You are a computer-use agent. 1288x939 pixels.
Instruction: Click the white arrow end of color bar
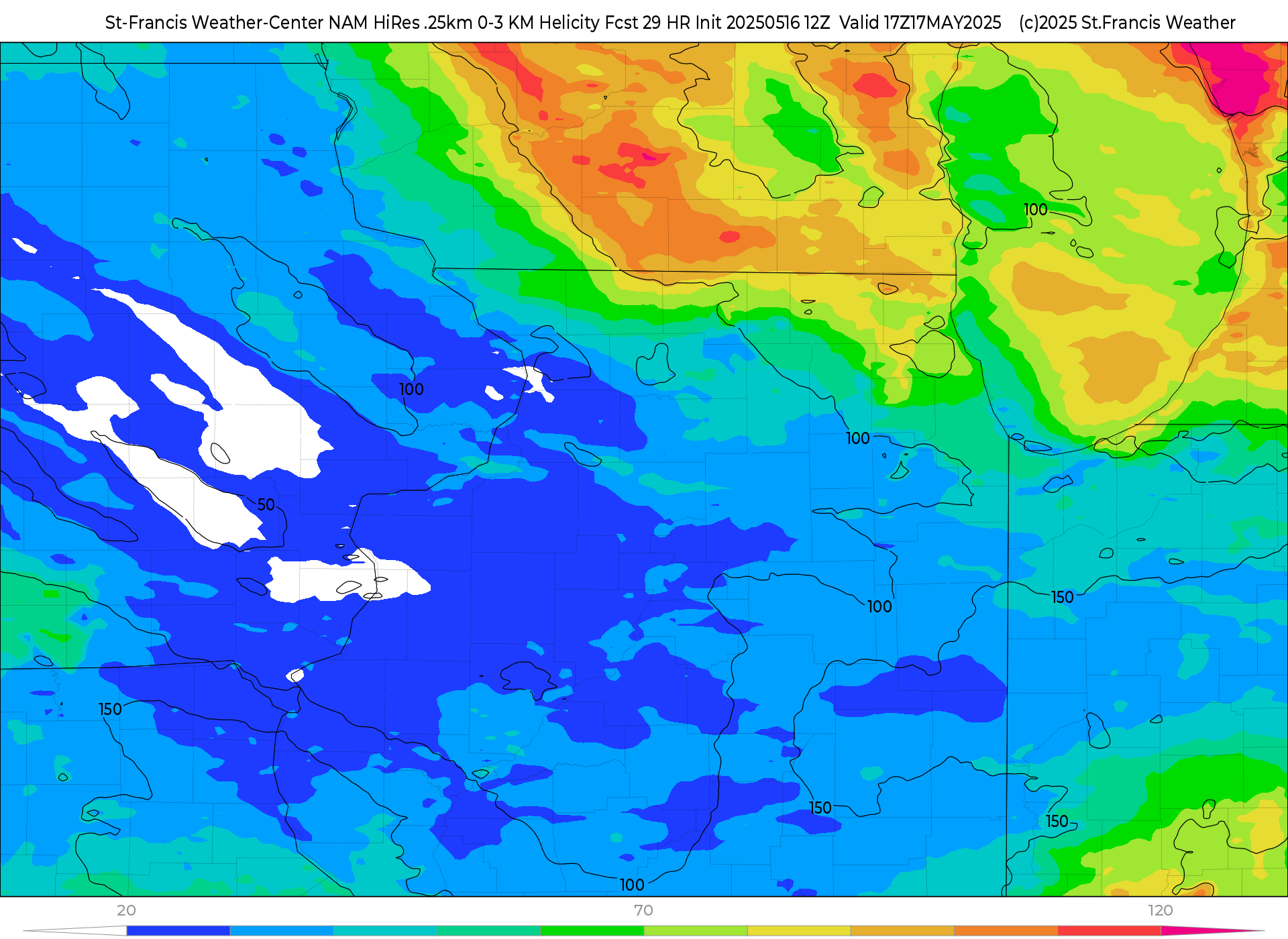[x=75, y=931]
